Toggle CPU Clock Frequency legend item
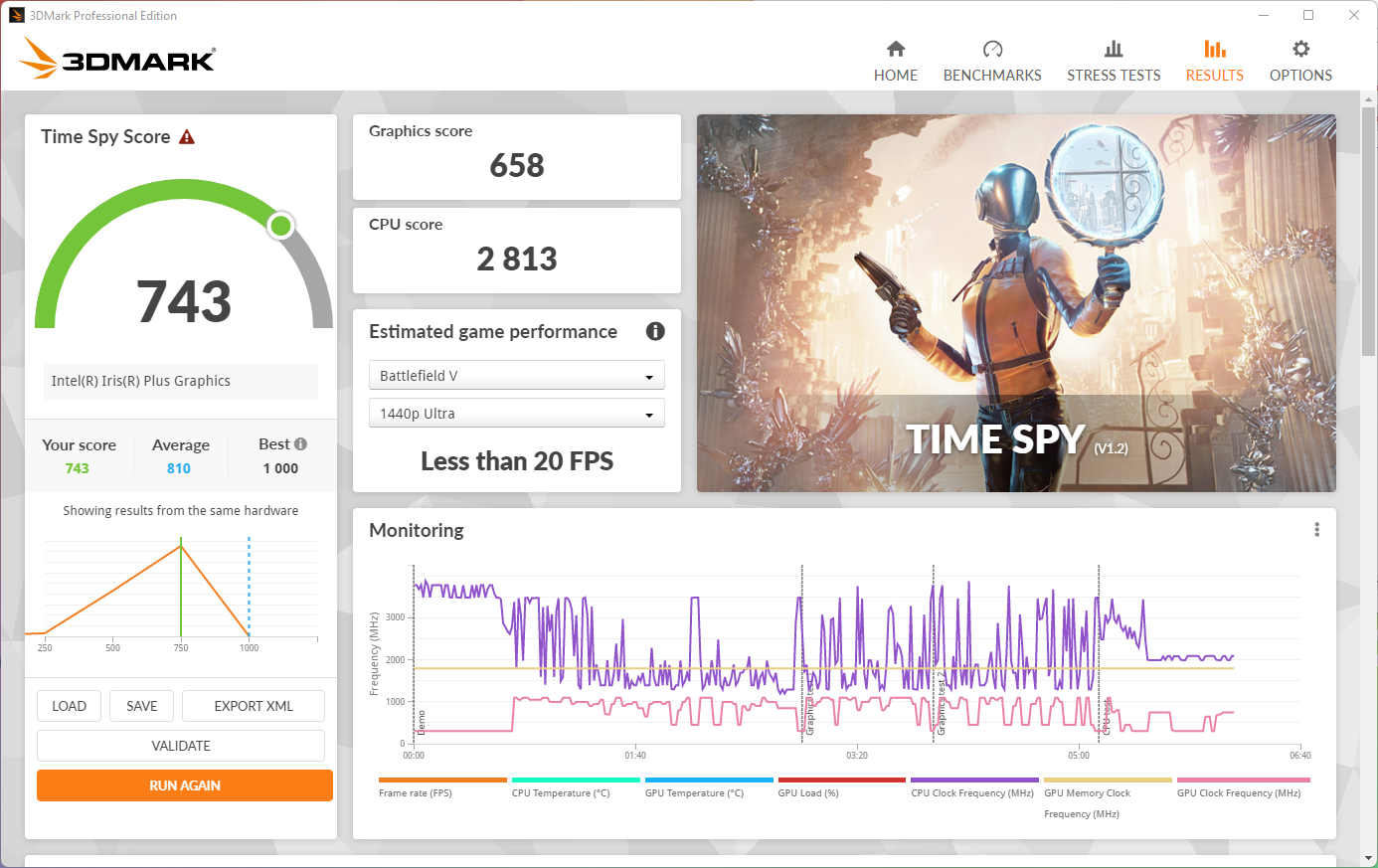Image resolution: width=1378 pixels, height=868 pixels. pos(974,786)
